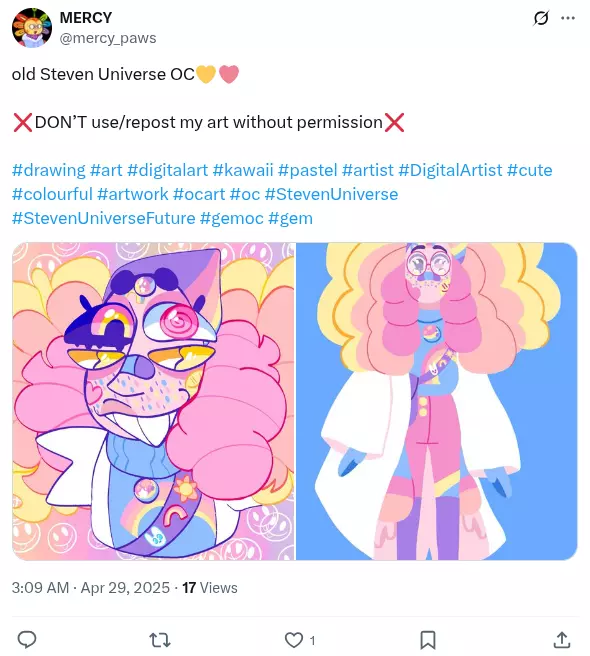Open the #pastel hashtag
Screen dimensions: 590x656
308,170
